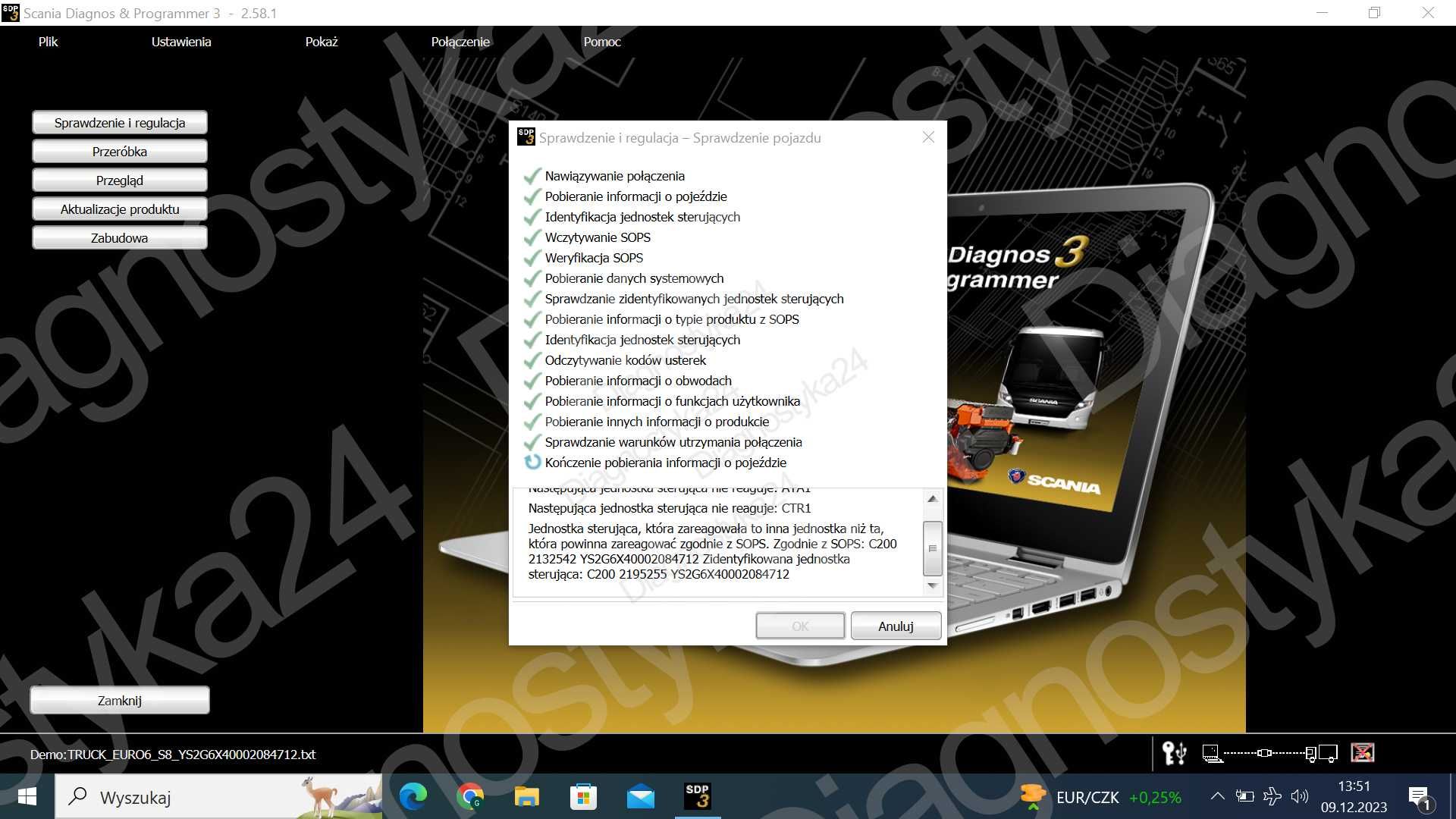Click the Demo TRUCK_EURO6_S8 file status text
Screen dimensions: 1456x819
(173, 755)
